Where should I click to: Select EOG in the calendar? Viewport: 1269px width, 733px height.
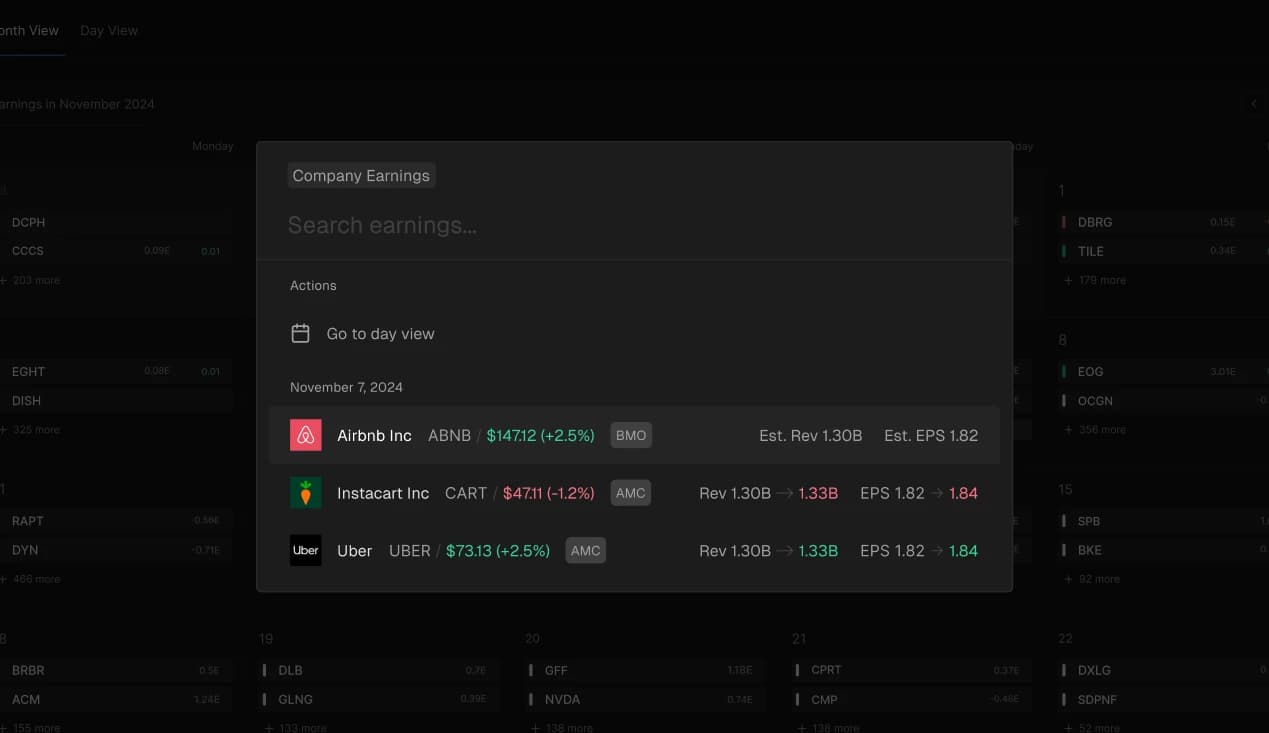tap(1163, 371)
